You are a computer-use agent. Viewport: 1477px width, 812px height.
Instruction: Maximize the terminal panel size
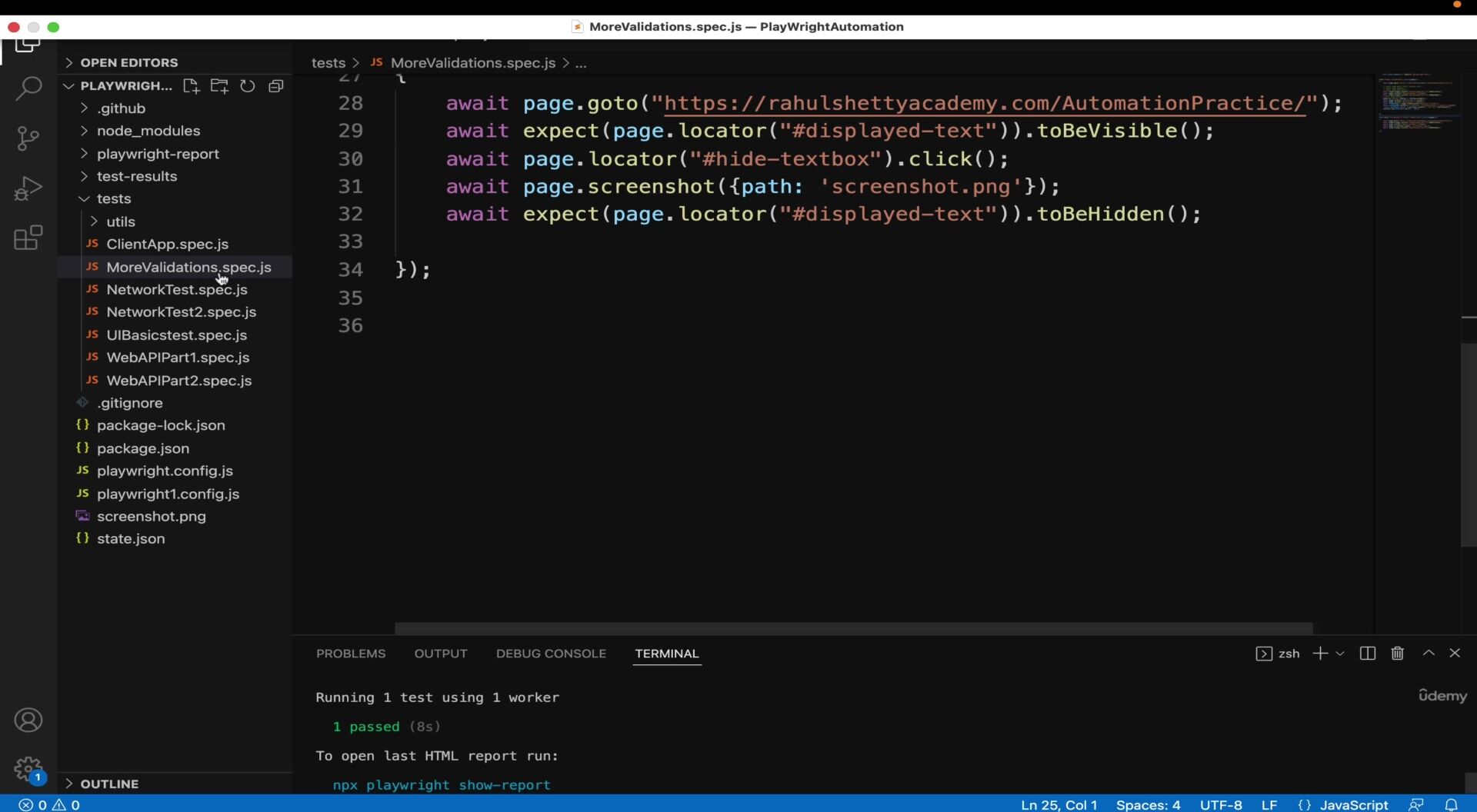(1429, 653)
